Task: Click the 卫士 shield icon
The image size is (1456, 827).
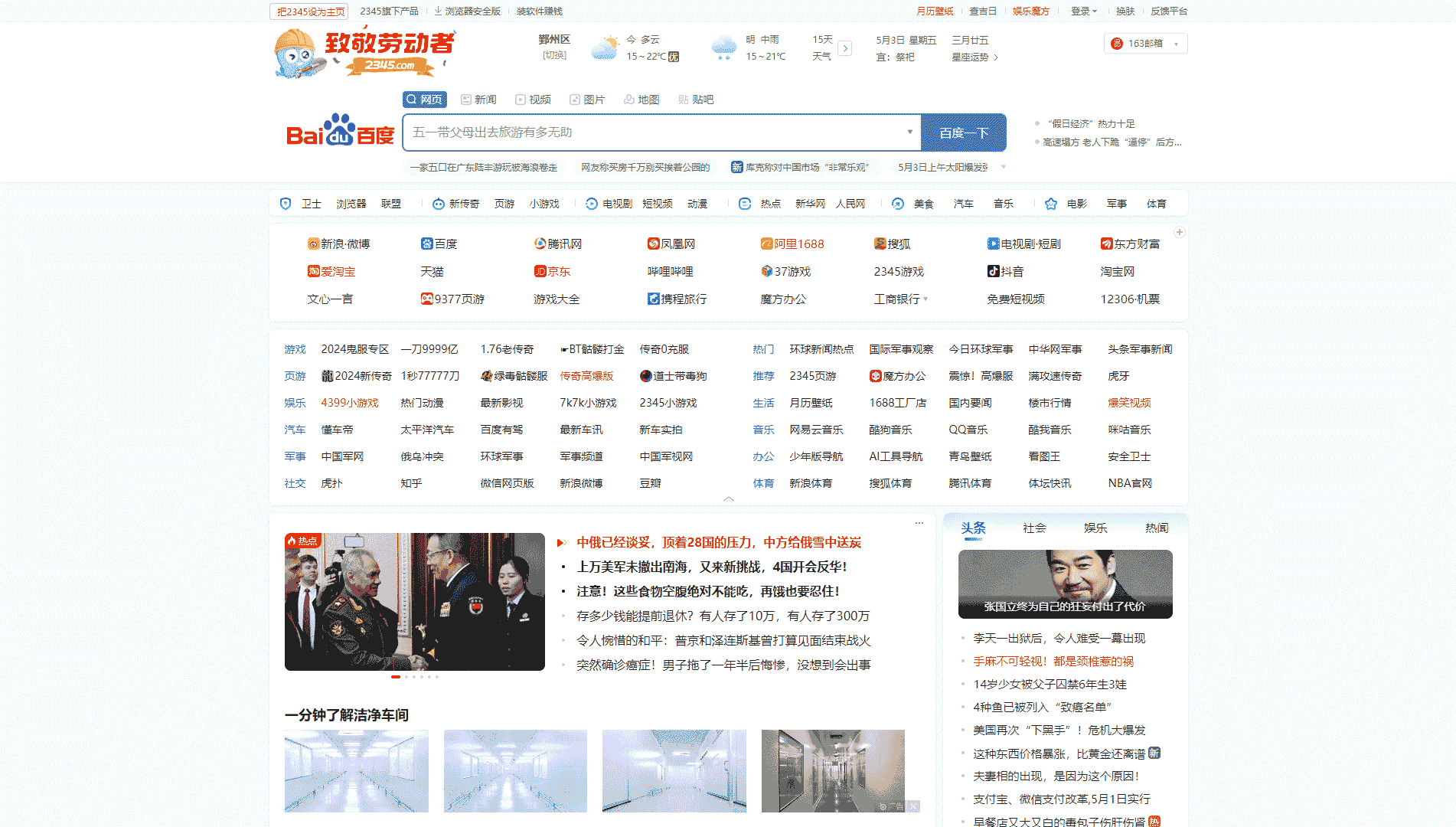Action: coord(286,204)
